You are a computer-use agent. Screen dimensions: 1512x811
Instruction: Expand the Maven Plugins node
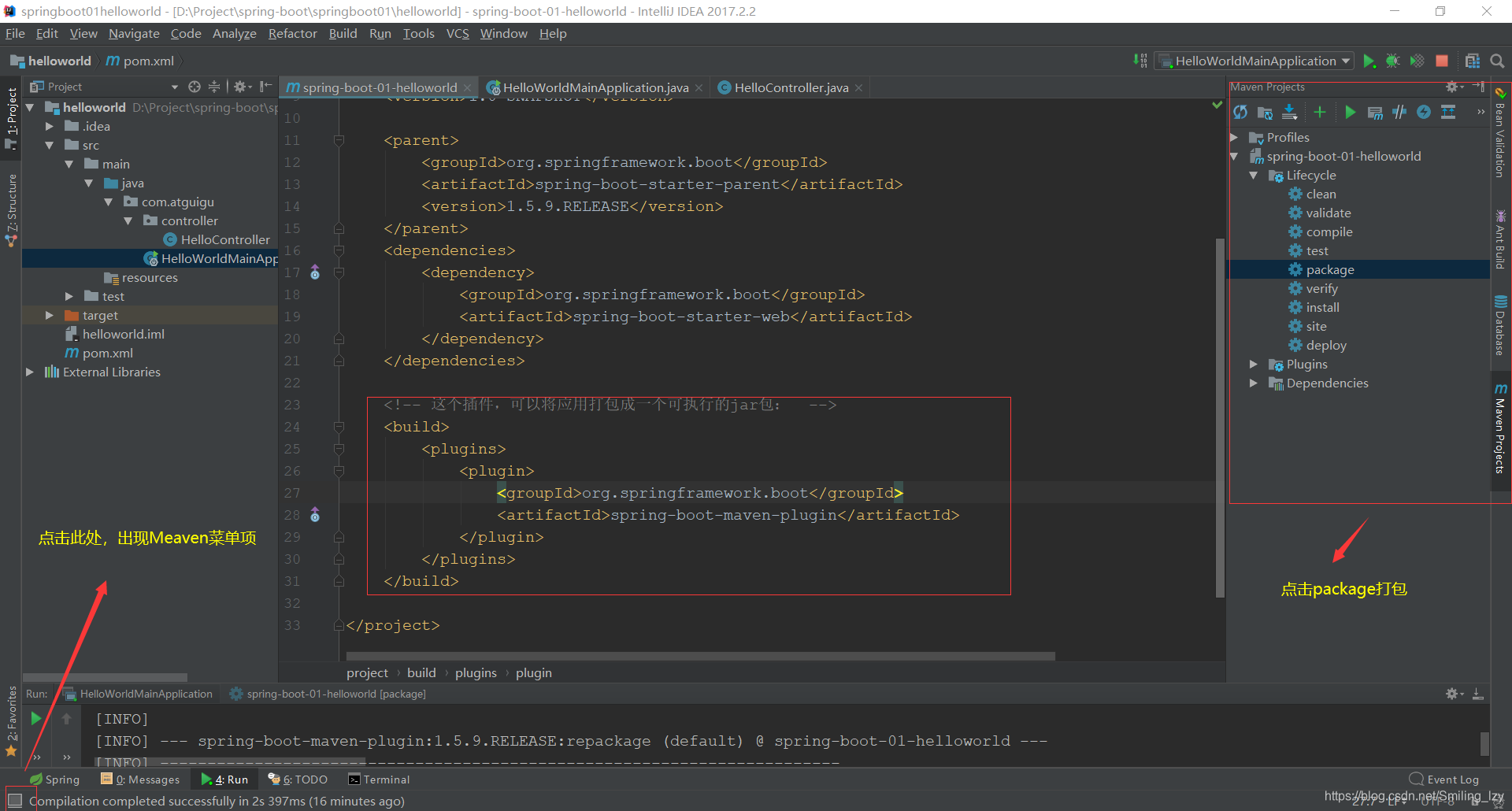[x=1254, y=364]
